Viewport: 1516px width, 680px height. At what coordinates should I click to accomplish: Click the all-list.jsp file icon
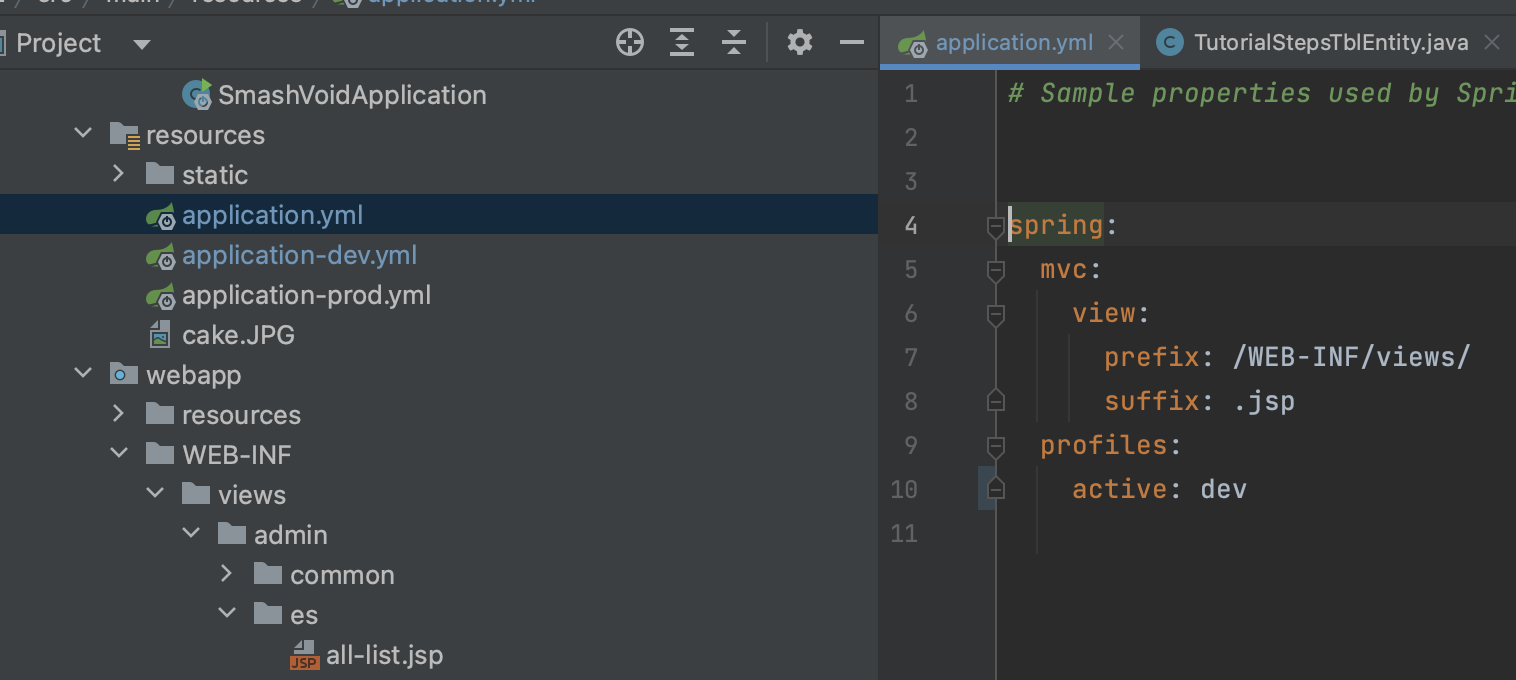coord(304,655)
